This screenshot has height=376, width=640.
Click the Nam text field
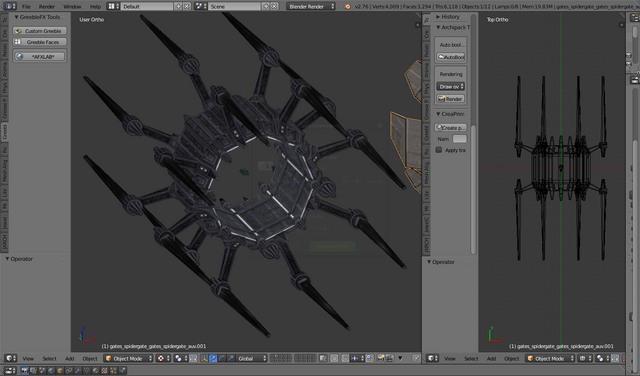pyautogui.click(x=459, y=139)
